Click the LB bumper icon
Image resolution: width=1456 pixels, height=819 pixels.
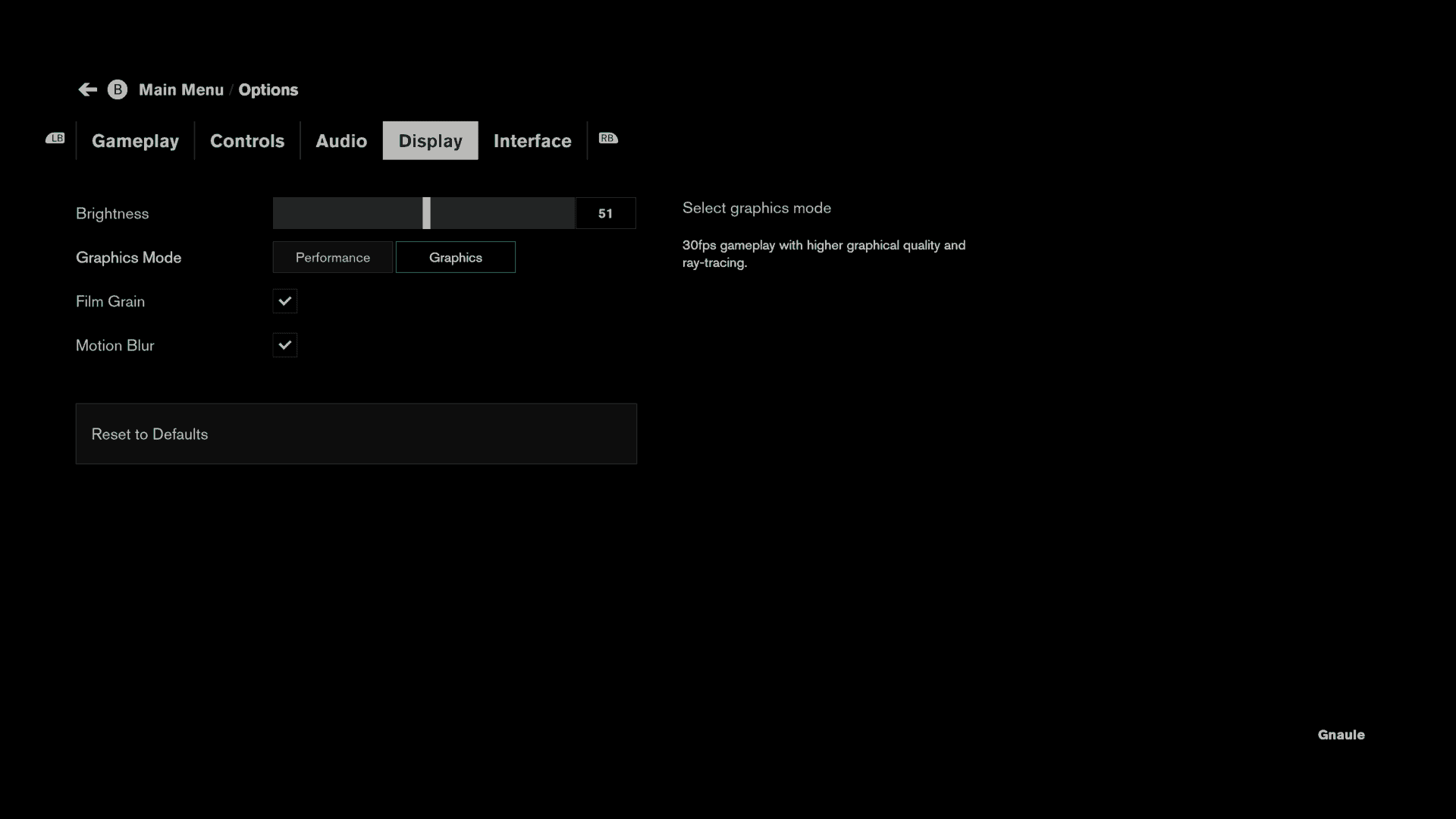click(55, 138)
